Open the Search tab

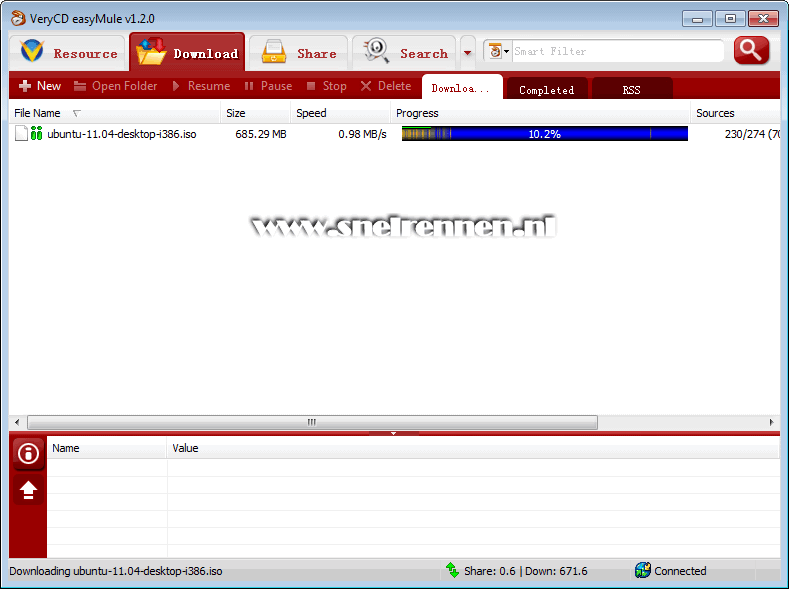(405, 53)
